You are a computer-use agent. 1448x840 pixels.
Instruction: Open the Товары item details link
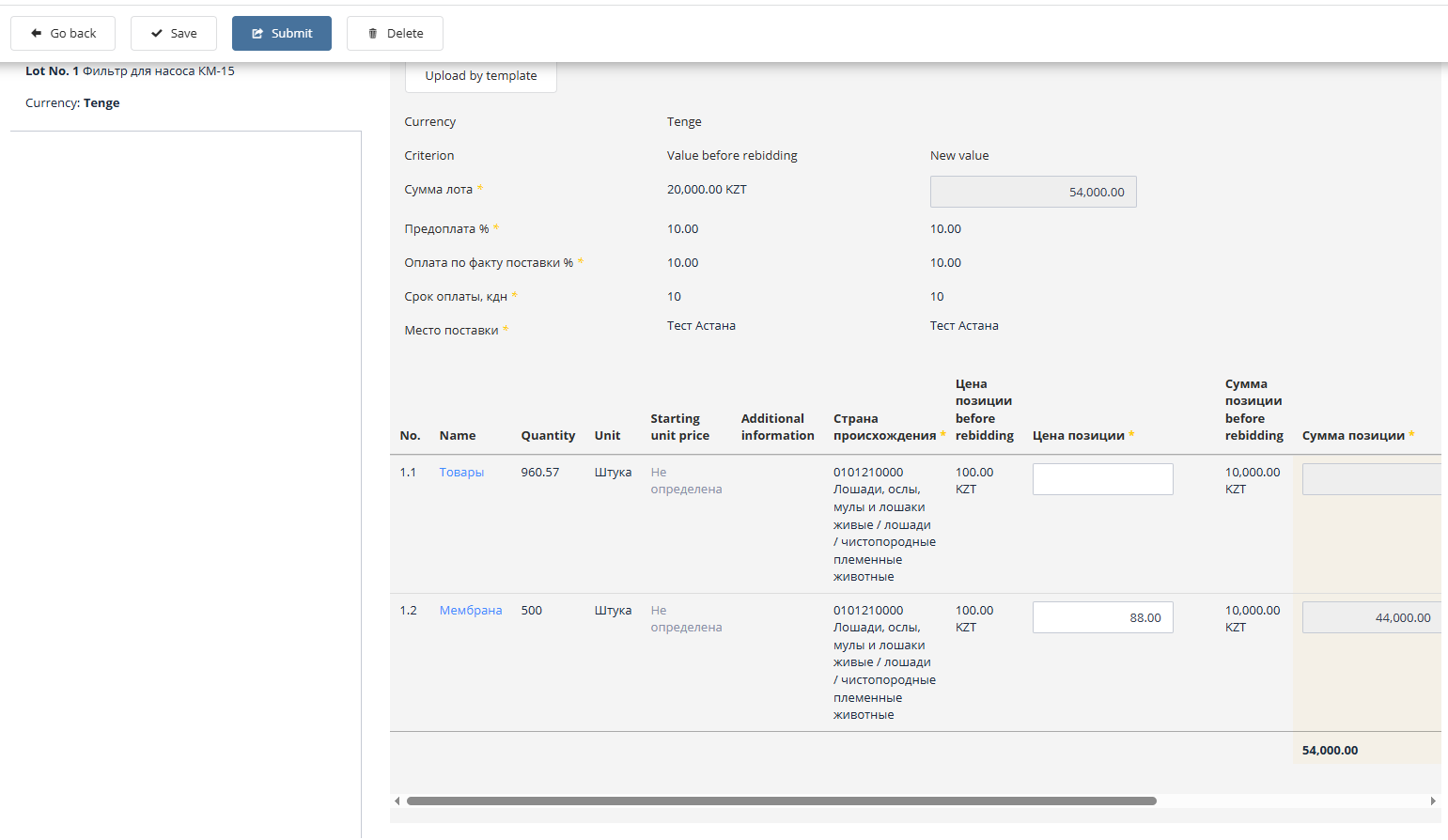pos(461,472)
